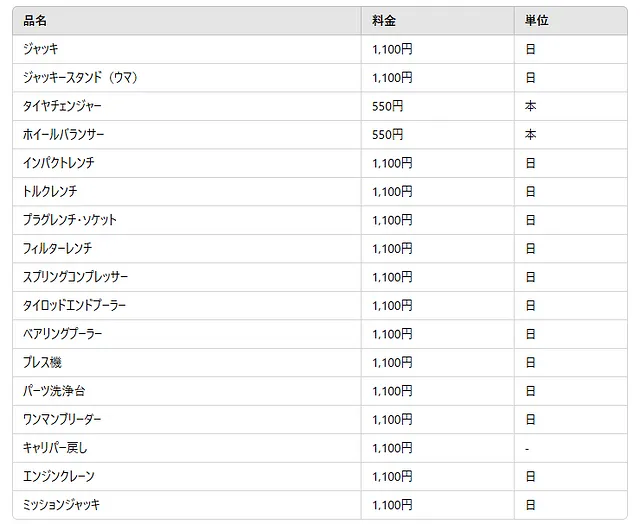Click the 料金 column header
This screenshot has width=640, height=524.
coord(384,20)
